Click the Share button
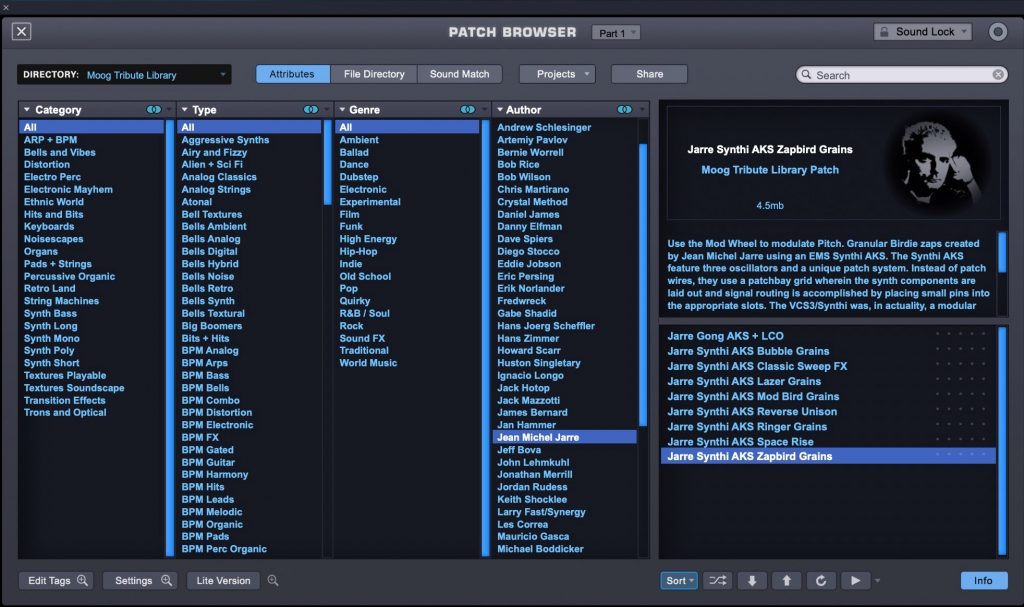The height and width of the screenshot is (607, 1024). pyautogui.click(x=649, y=74)
